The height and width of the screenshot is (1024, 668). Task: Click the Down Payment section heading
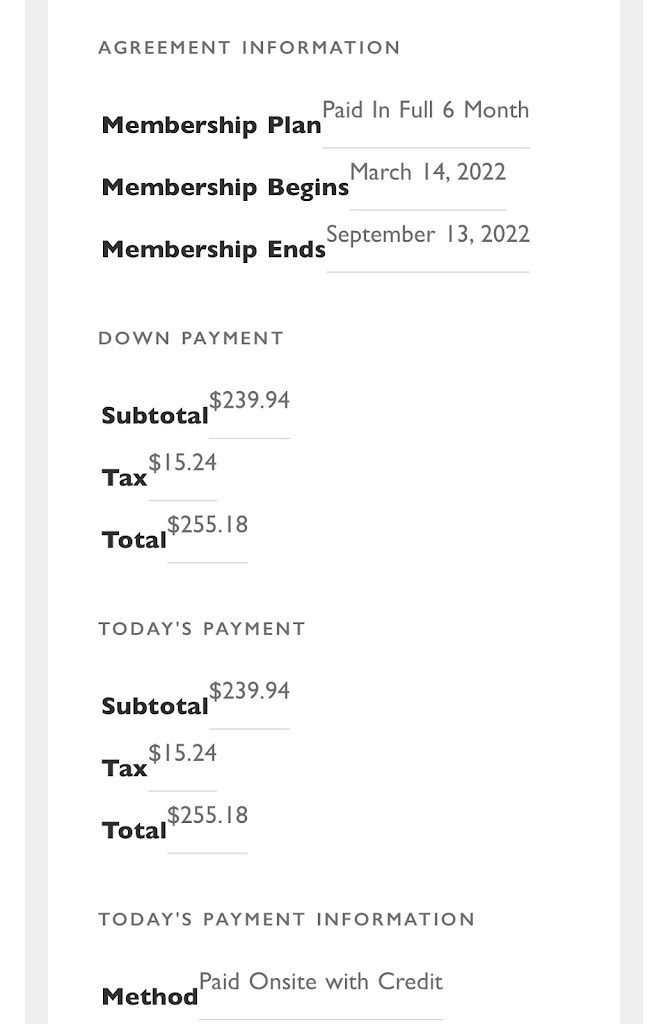191,339
